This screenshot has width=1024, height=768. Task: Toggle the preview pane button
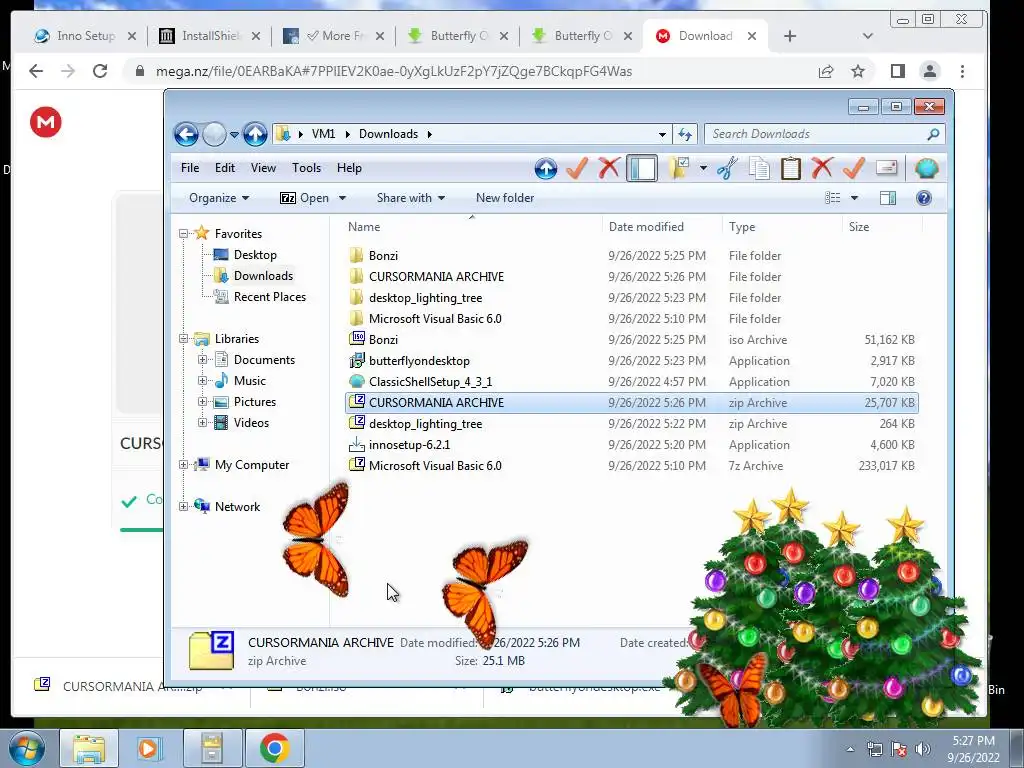point(888,198)
